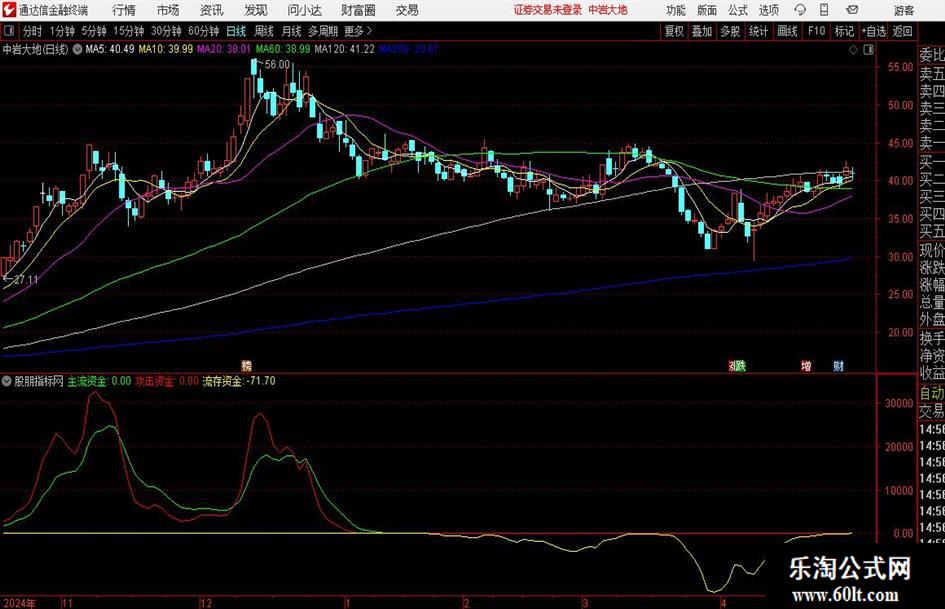
Task: Select the 周线 weekly chart tab
Action: pyautogui.click(x=264, y=31)
